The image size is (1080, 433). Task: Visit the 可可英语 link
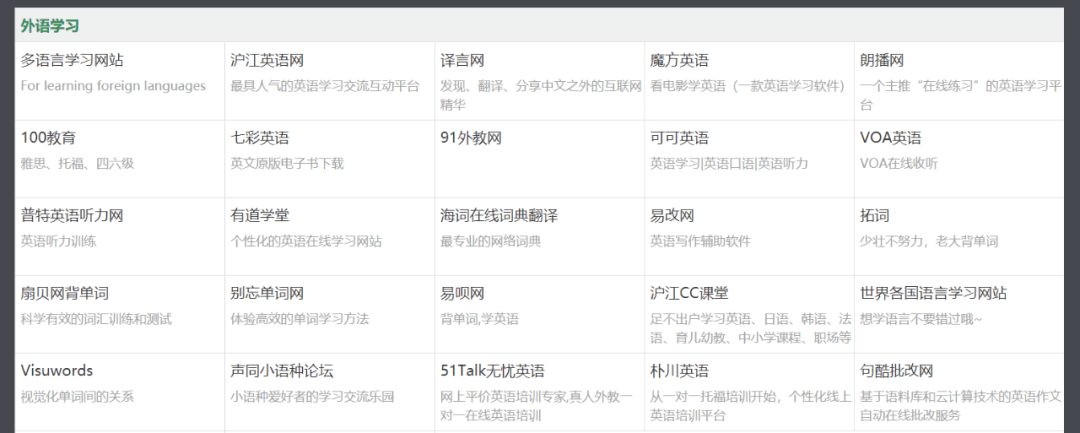click(679, 138)
